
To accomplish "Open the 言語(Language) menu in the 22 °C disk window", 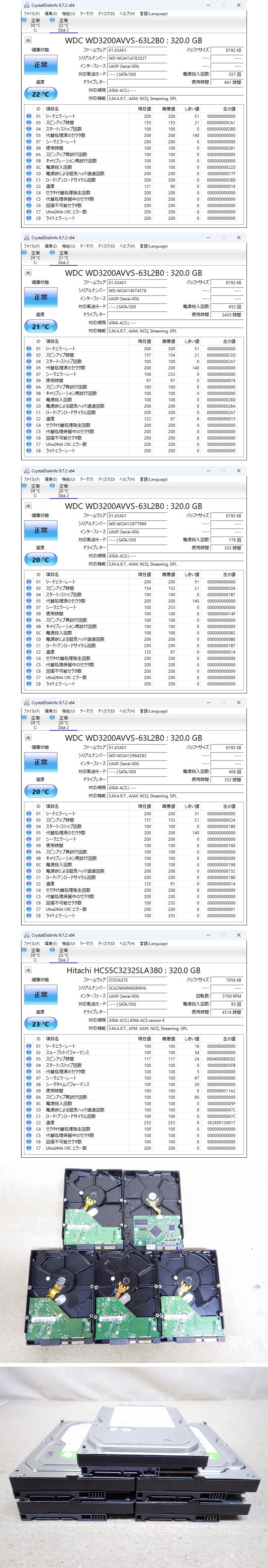I will tap(154, 13).
